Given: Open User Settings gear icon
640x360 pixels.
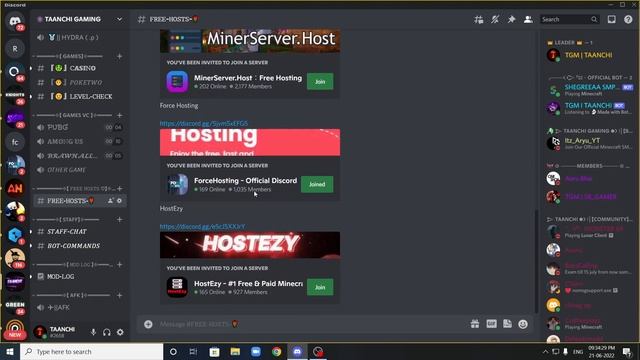Looking at the screenshot, I should click(x=120, y=332).
